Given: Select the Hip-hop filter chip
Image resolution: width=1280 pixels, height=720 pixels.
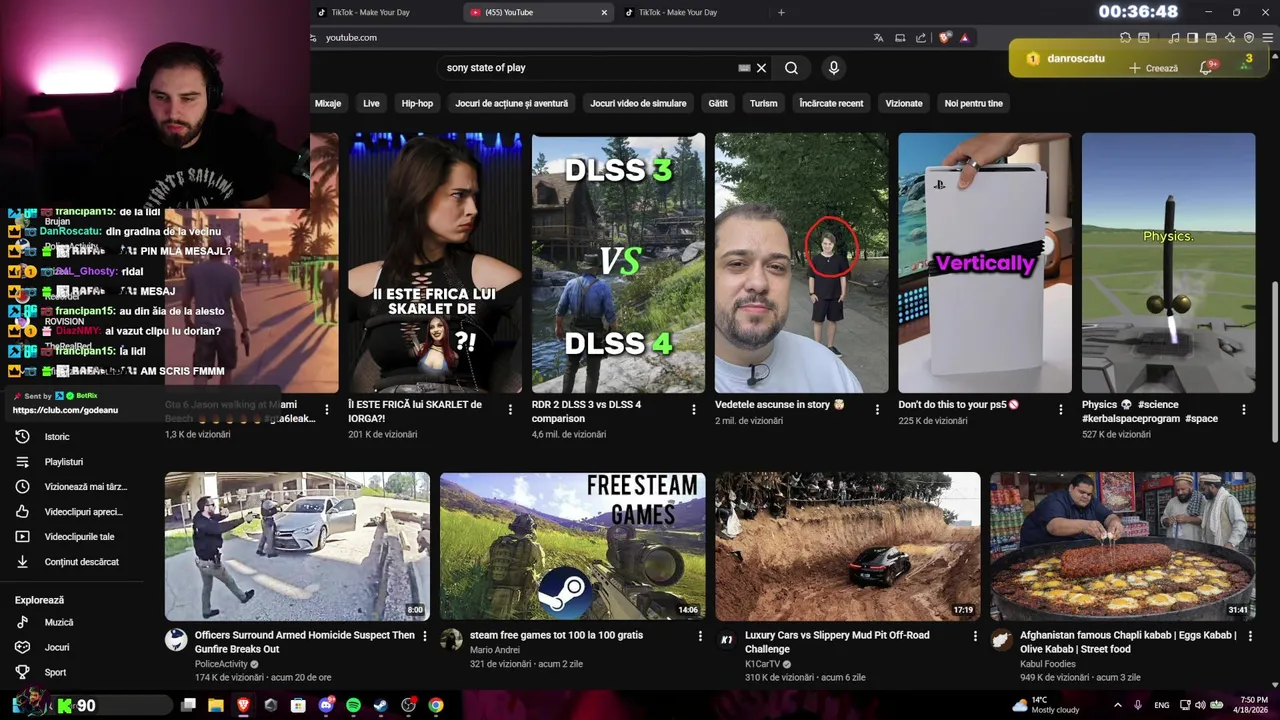Looking at the screenshot, I should click(417, 103).
